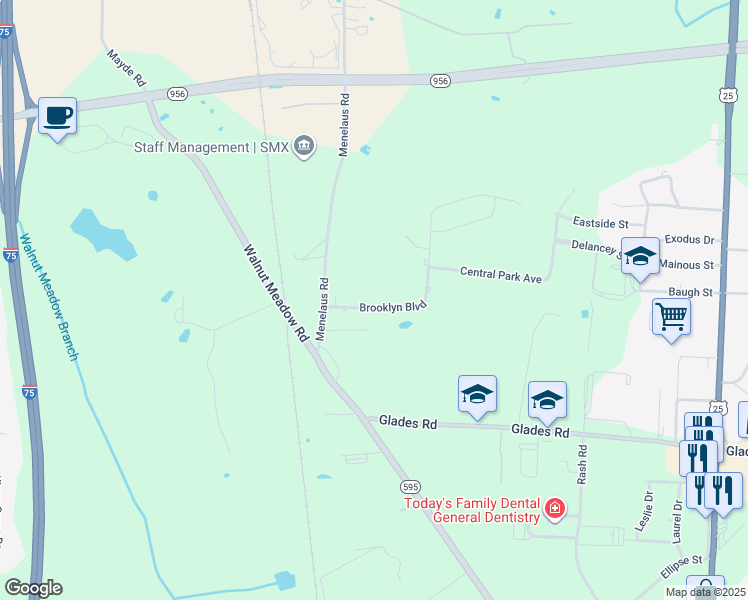This screenshot has height=600, width=748.
Task: Click the Interstate 75 shield near Walnut Meadow Branch
Action: (x=10, y=255)
